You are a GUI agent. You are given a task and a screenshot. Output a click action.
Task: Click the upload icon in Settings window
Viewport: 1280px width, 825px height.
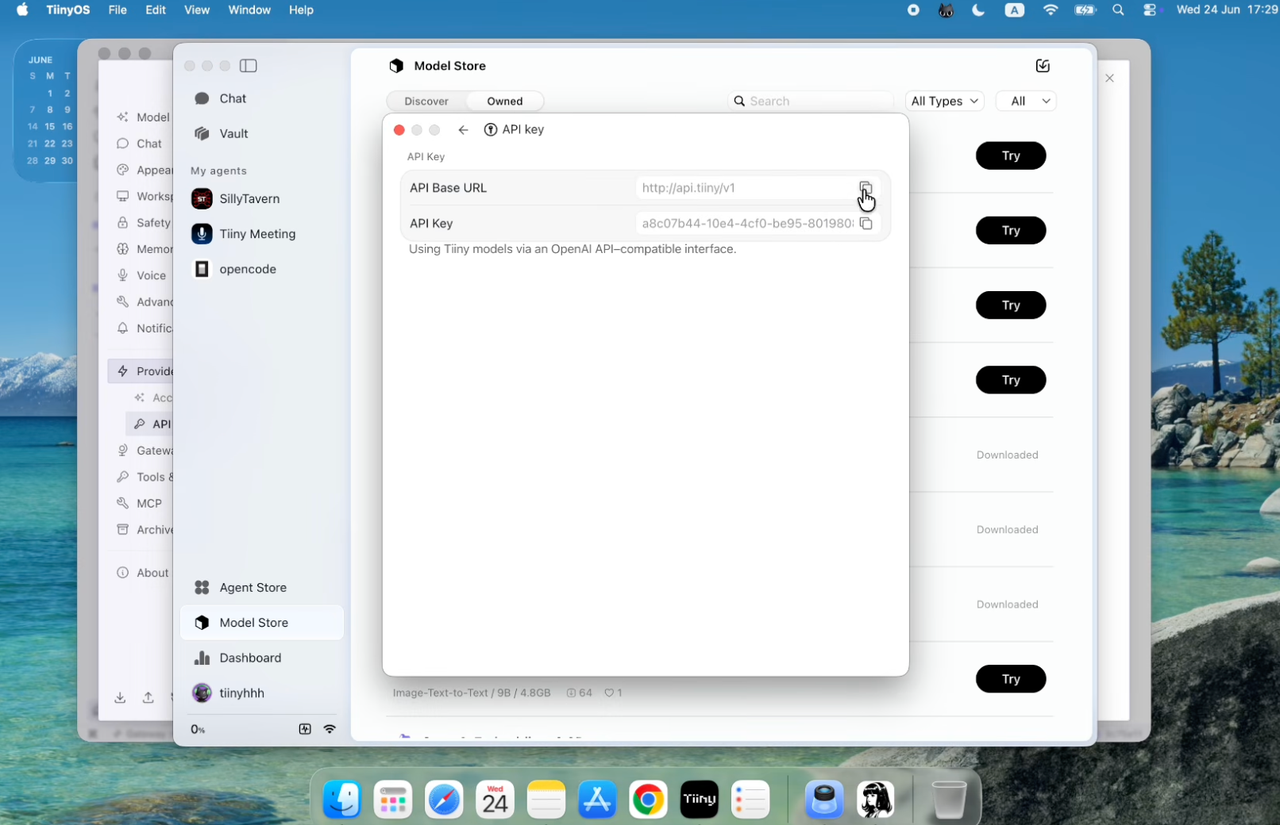[x=148, y=698]
